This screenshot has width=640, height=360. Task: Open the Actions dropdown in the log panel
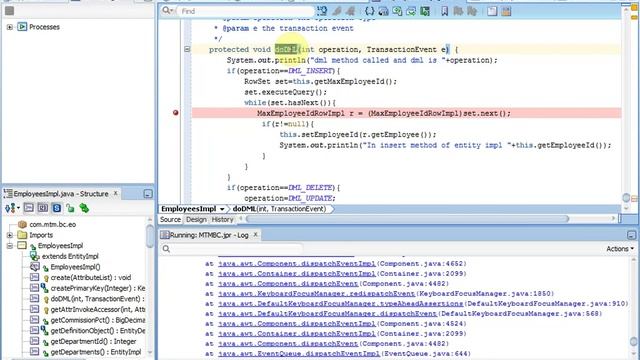[620, 249]
